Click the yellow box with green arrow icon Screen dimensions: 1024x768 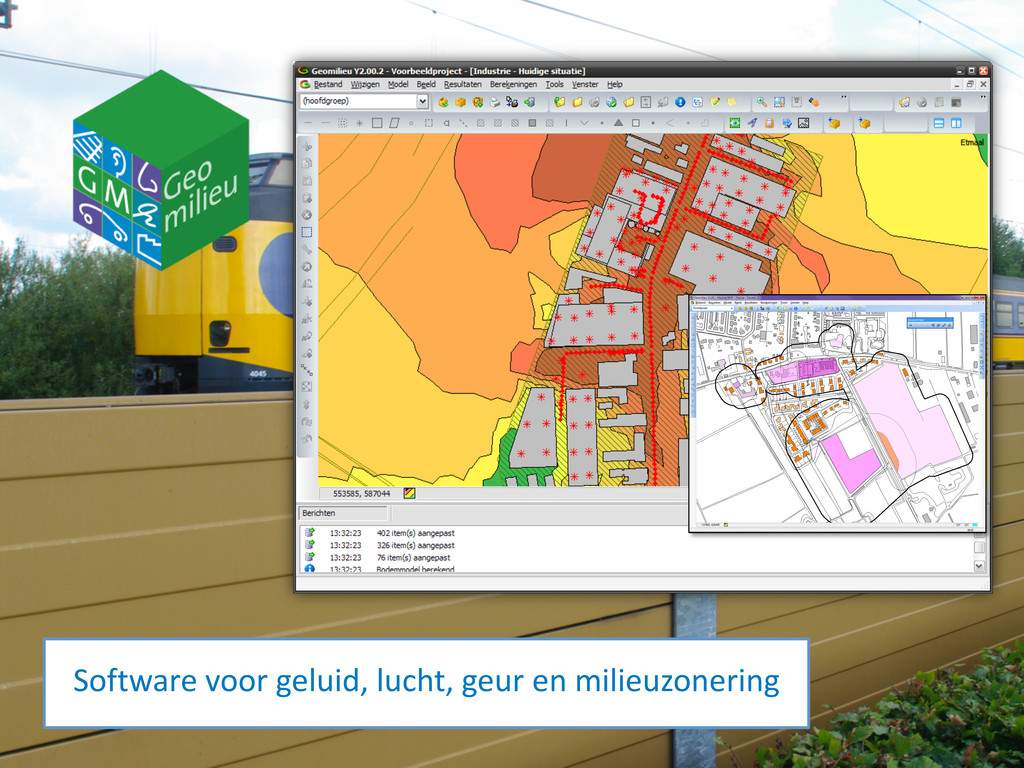(x=443, y=102)
